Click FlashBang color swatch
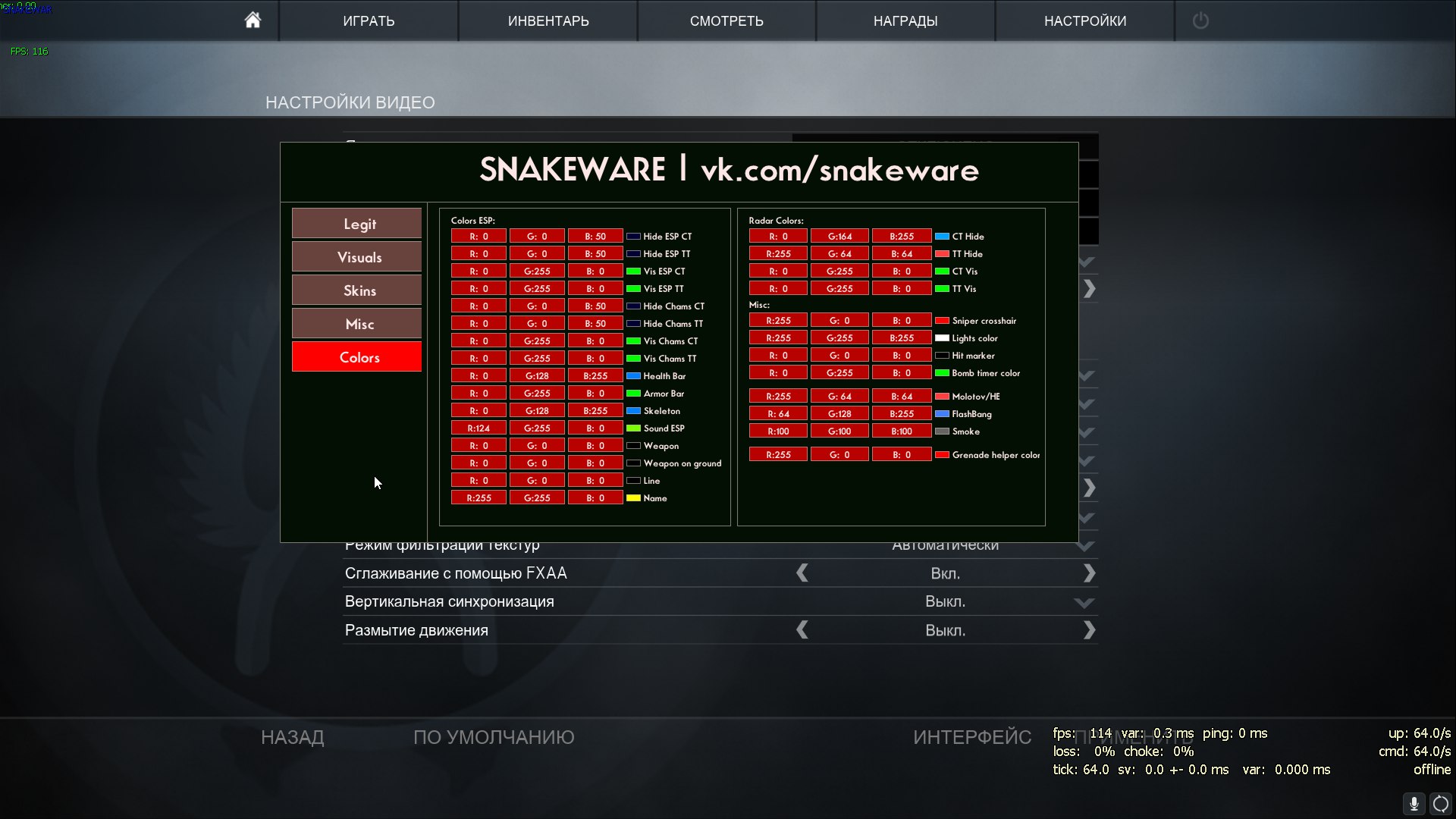The image size is (1456, 819). 942,414
